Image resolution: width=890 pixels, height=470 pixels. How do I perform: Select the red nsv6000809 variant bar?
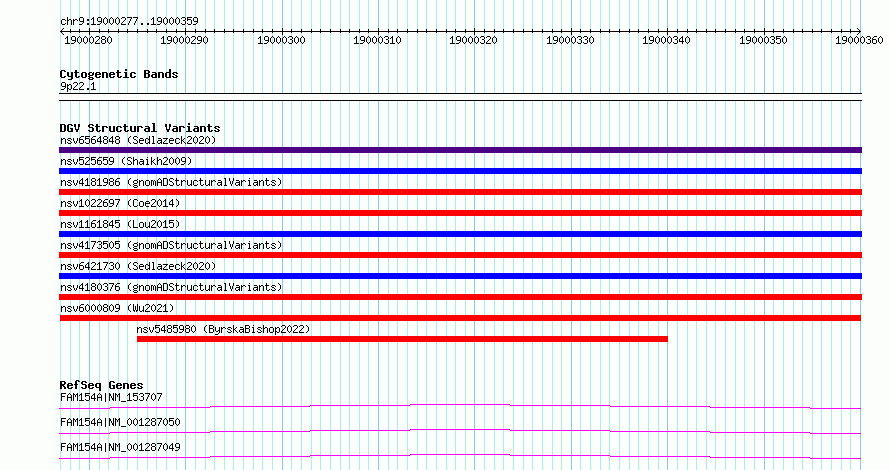pyautogui.click(x=460, y=318)
